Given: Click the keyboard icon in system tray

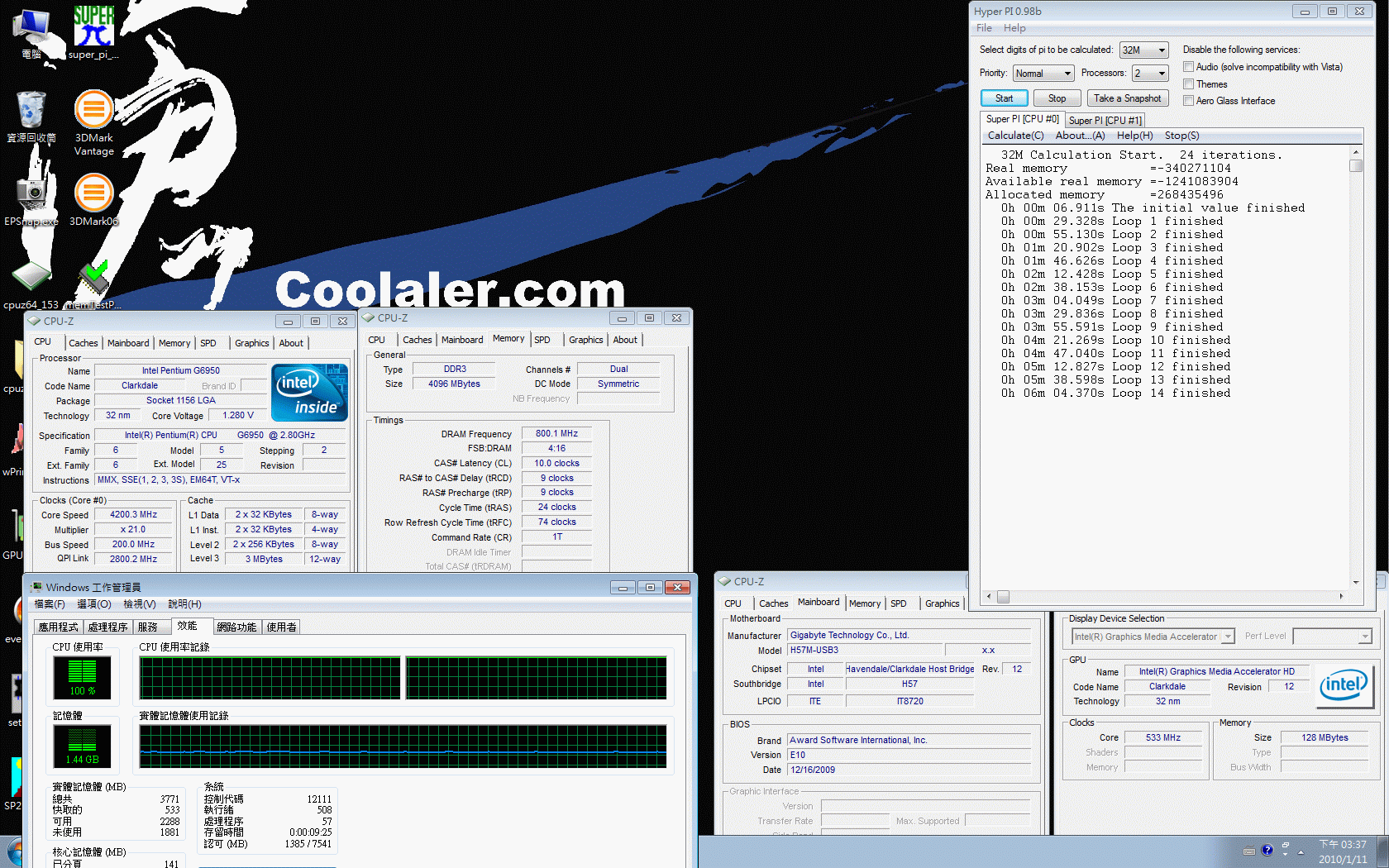Looking at the screenshot, I should (x=1249, y=851).
